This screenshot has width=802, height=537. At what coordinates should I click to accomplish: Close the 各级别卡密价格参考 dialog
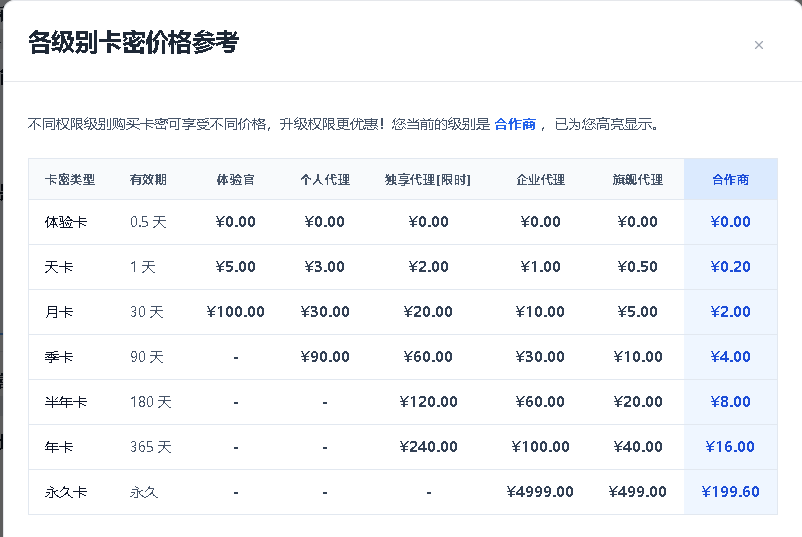[x=759, y=45]
